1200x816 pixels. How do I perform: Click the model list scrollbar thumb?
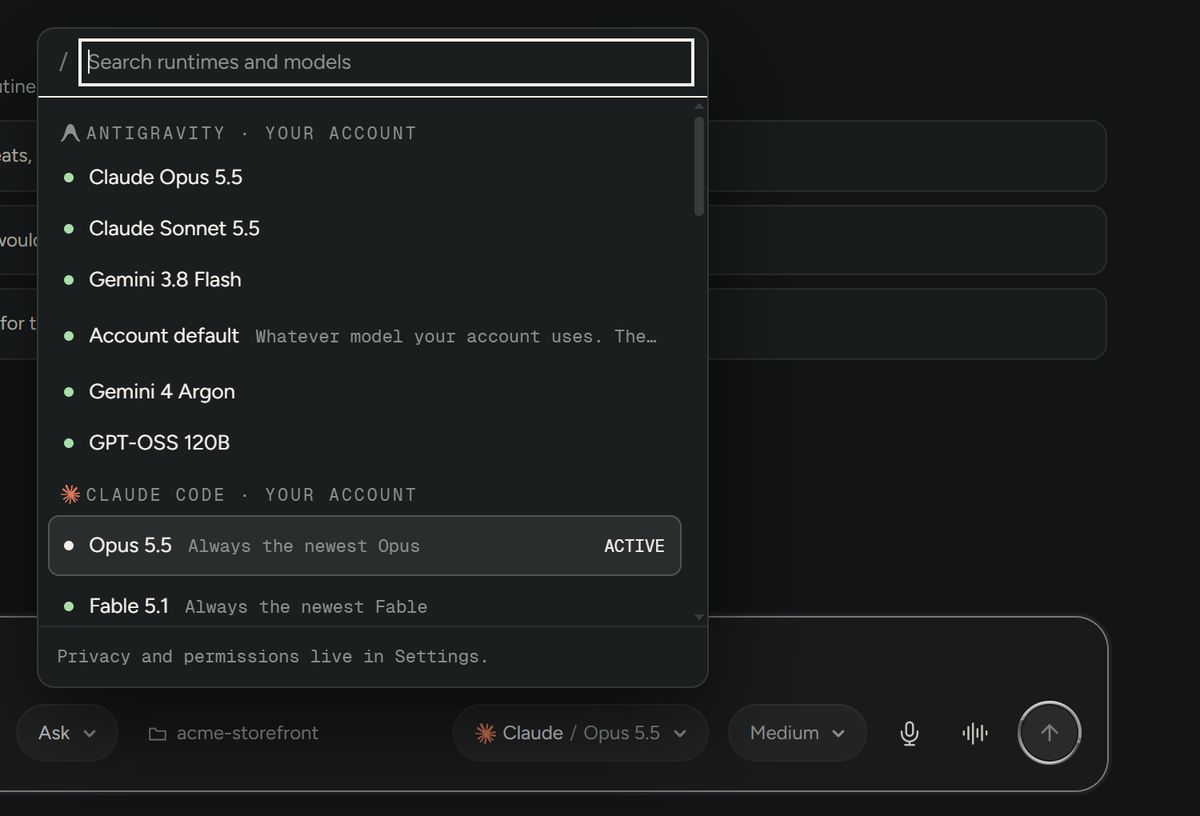[699, 166]
